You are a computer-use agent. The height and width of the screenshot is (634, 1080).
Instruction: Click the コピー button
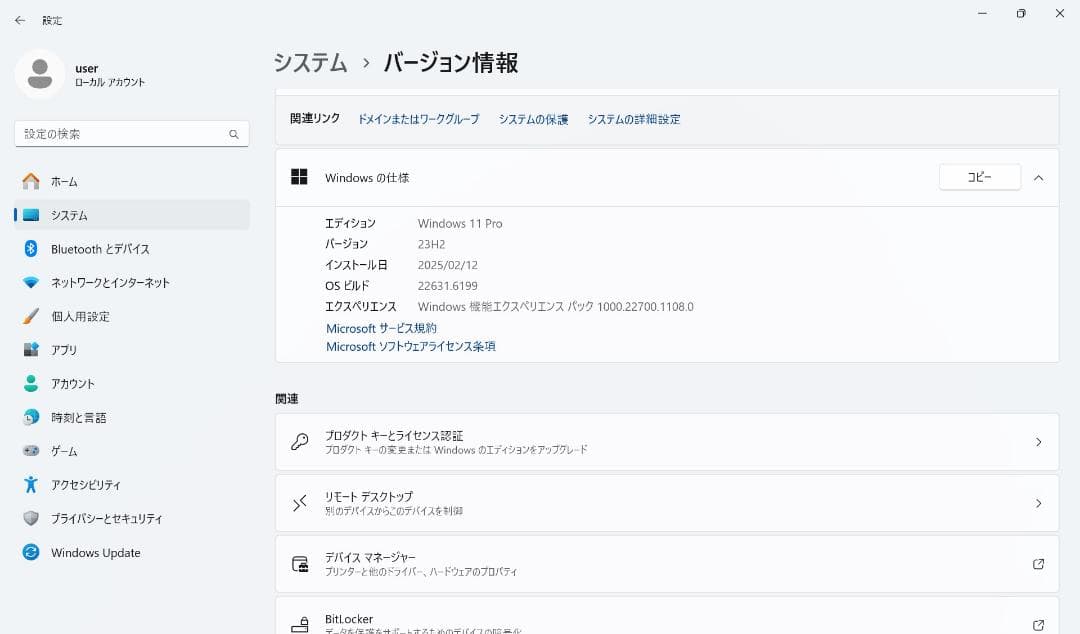click(x=979, y=176)
